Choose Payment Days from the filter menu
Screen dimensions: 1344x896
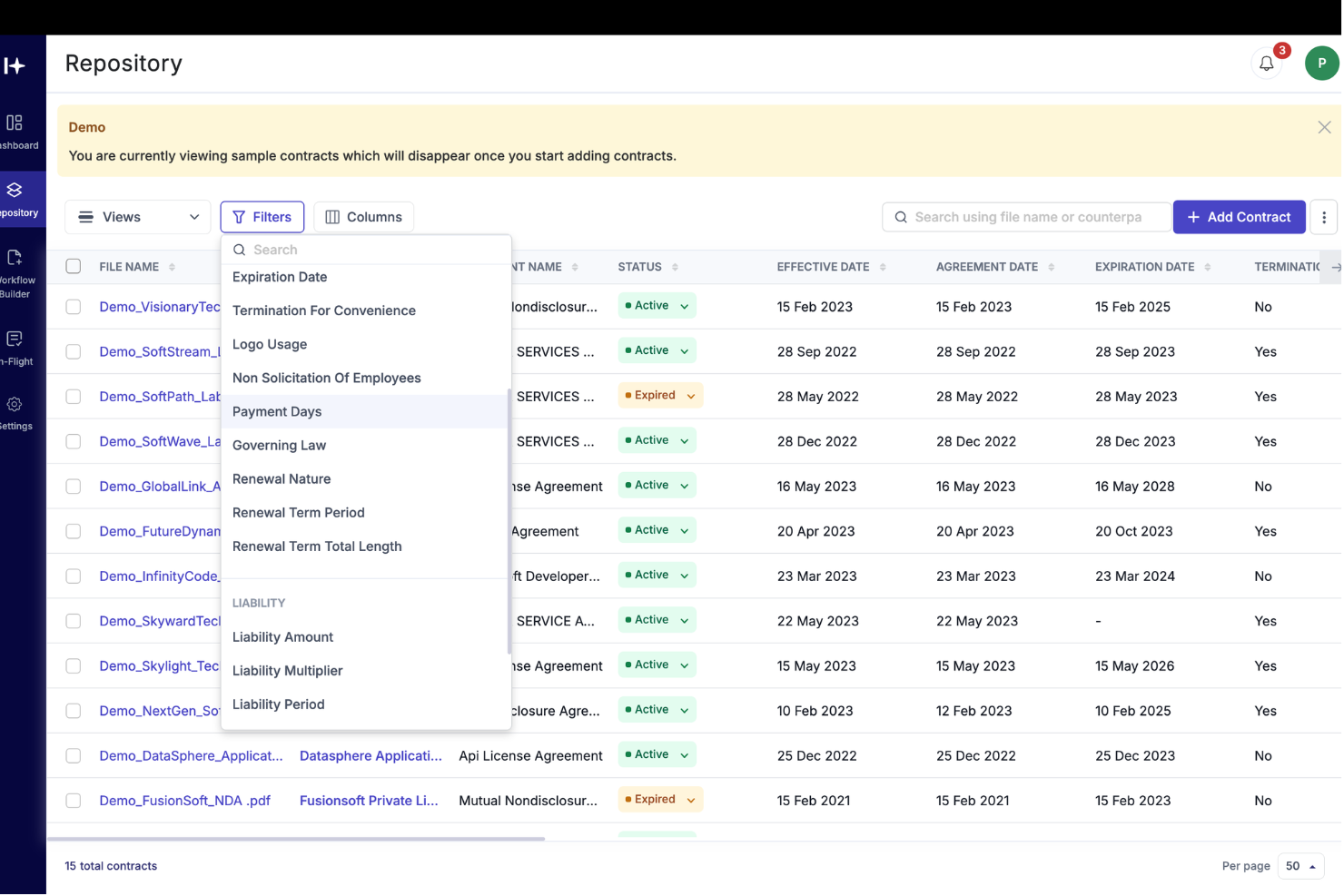(277, 411)
